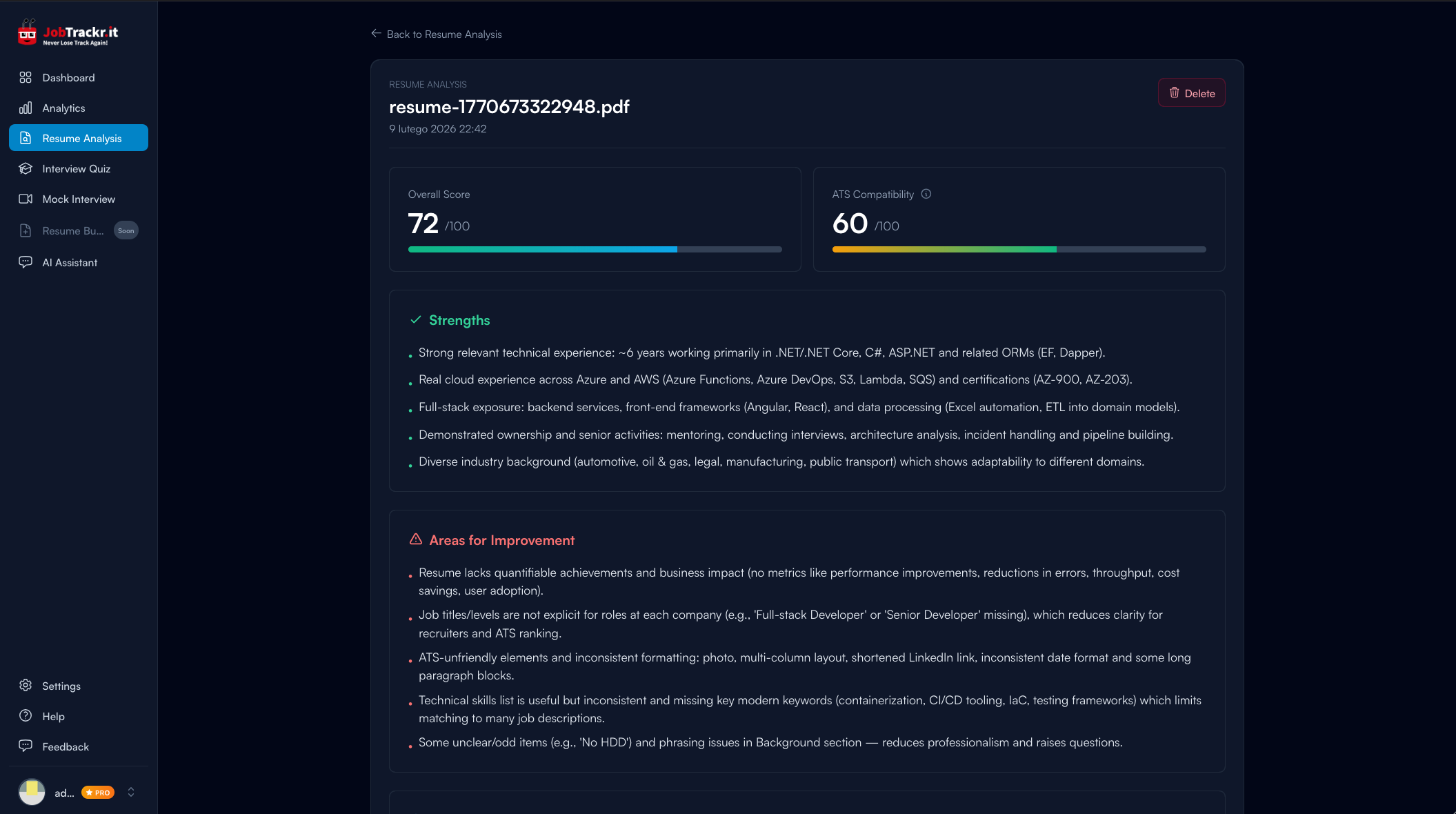Open Mock Interview via the camera icon

[25, 199]
